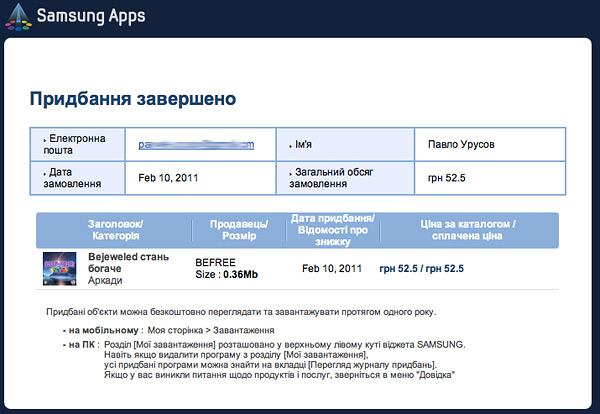
Task: Click the 'Аркади' category text
Action: point(105,280)
